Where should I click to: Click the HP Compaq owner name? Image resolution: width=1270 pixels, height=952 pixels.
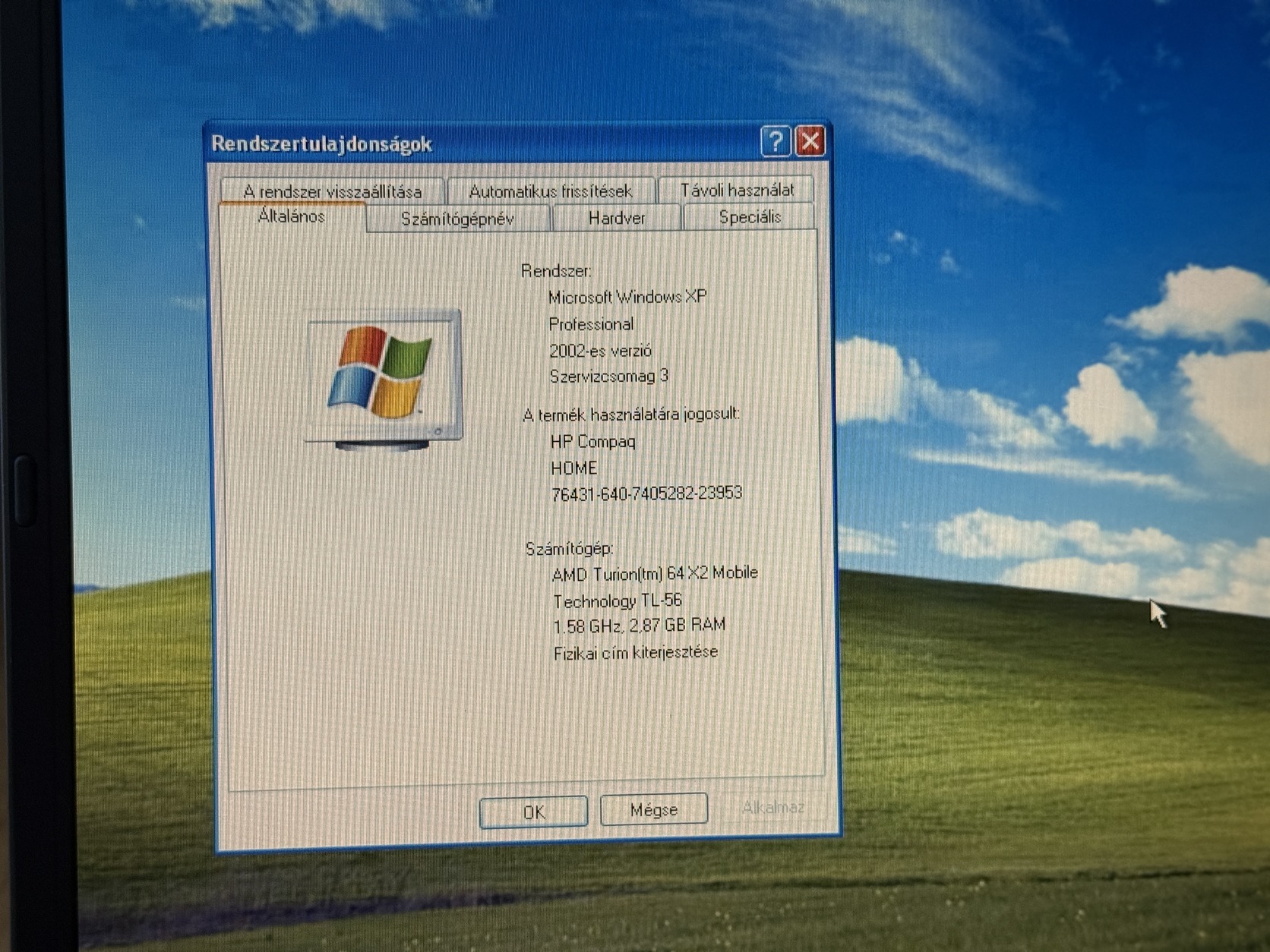593,441
